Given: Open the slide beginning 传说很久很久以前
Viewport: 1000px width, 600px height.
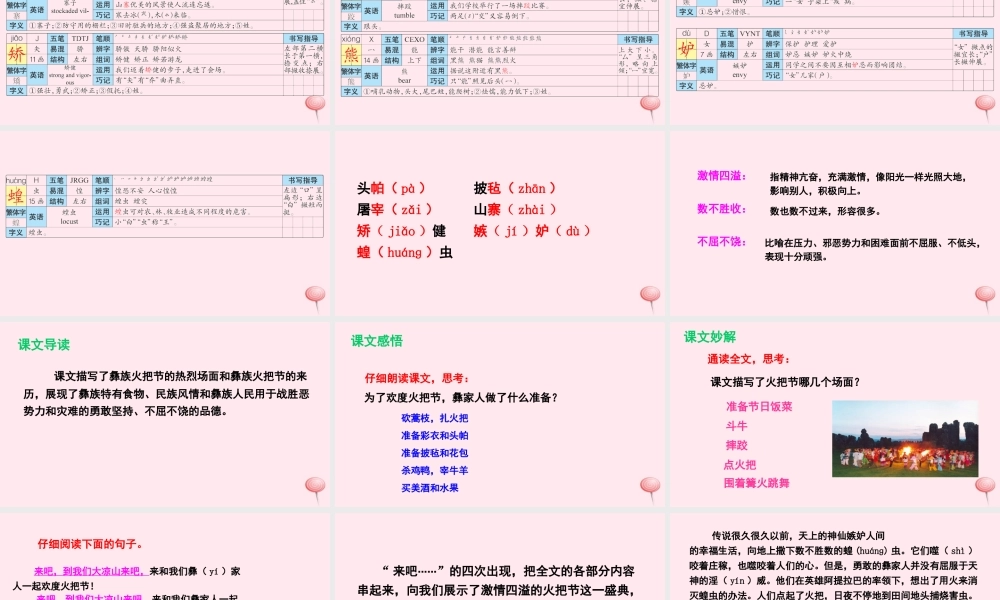Looking at the screenshot, I should 835,557.
